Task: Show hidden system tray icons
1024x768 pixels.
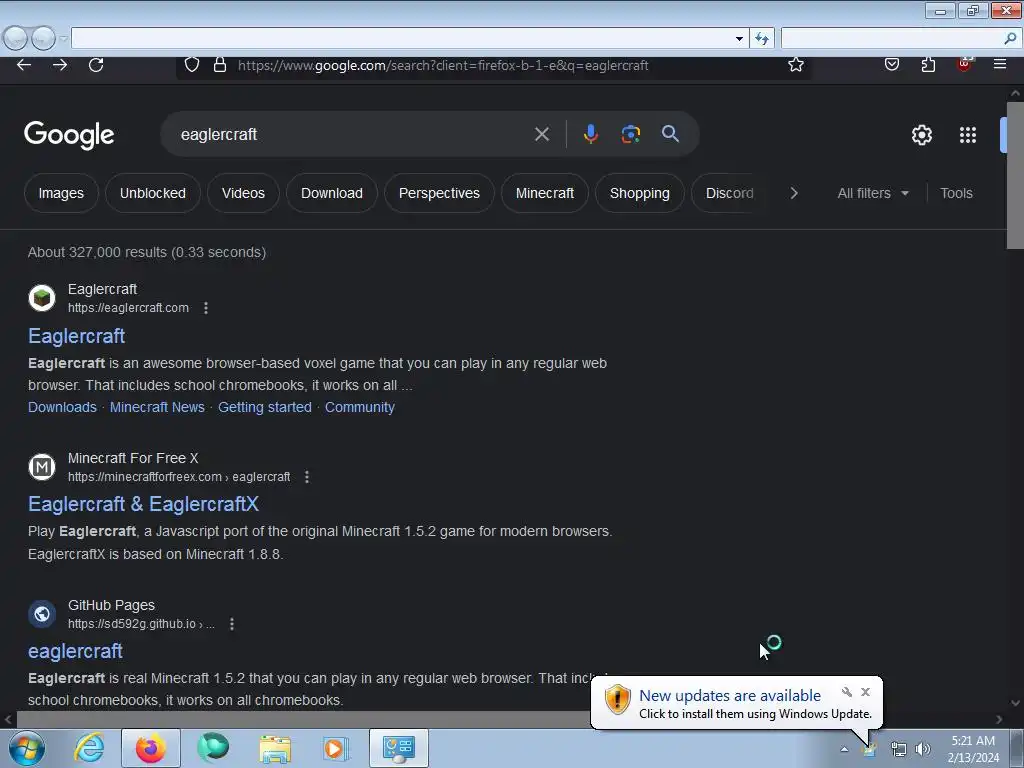Action: [844, 749]
